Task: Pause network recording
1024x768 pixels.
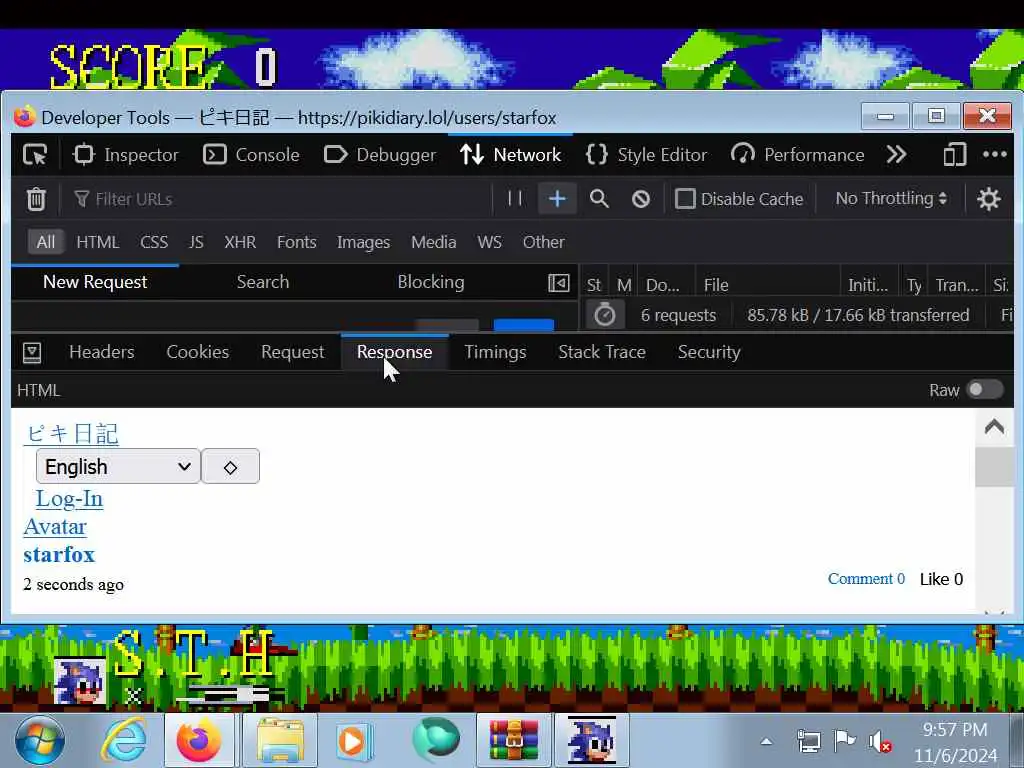Action: pyautogui.click(x=515, y=199)
